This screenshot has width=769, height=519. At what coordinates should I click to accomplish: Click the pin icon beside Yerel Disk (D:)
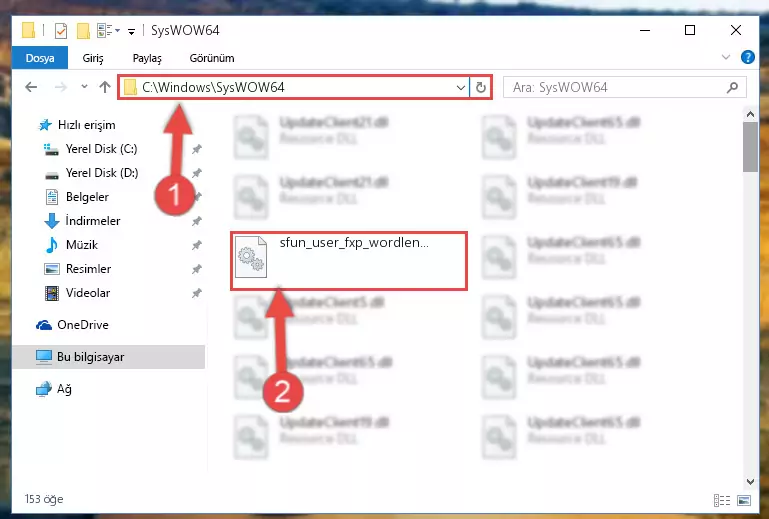[197, 173]
